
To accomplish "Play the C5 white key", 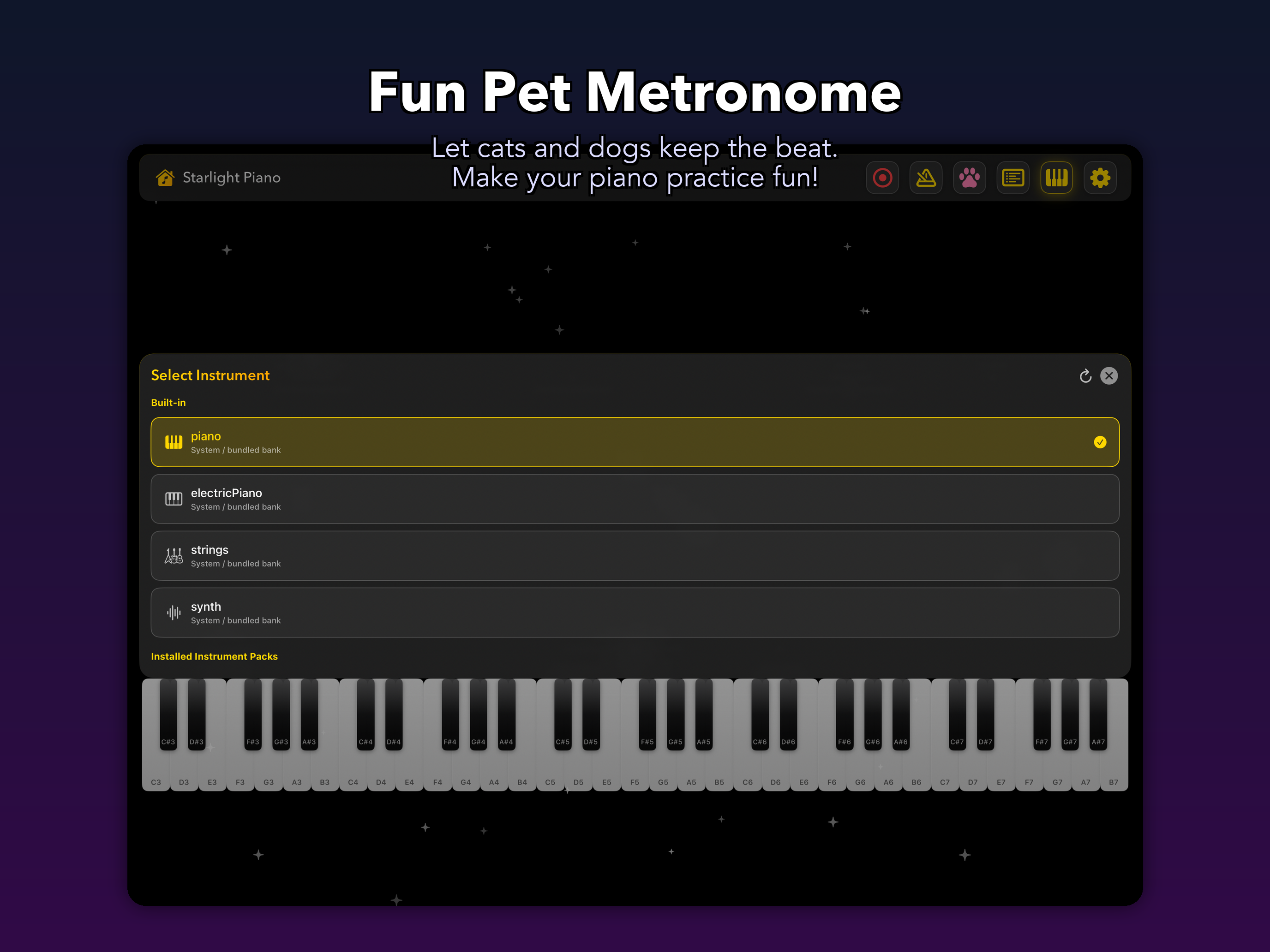I will pos(550,772).
